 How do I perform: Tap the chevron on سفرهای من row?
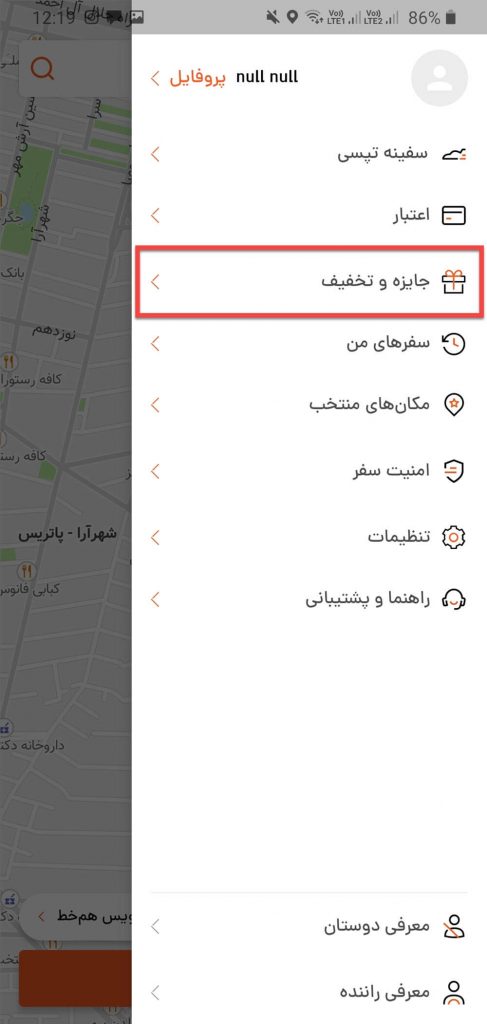[x=155, y=344]
